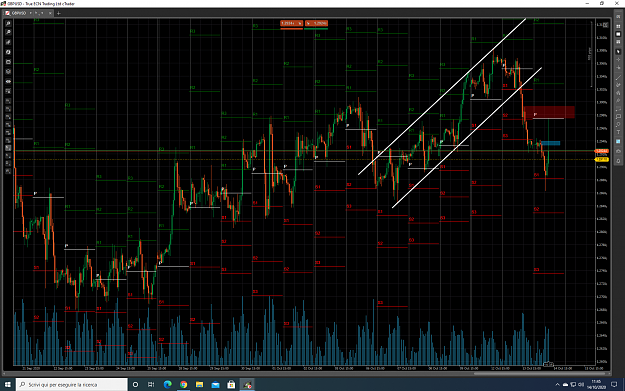Select the trend line drawing tool
Viewport: 625px width, 391px height.
(618, 77)
